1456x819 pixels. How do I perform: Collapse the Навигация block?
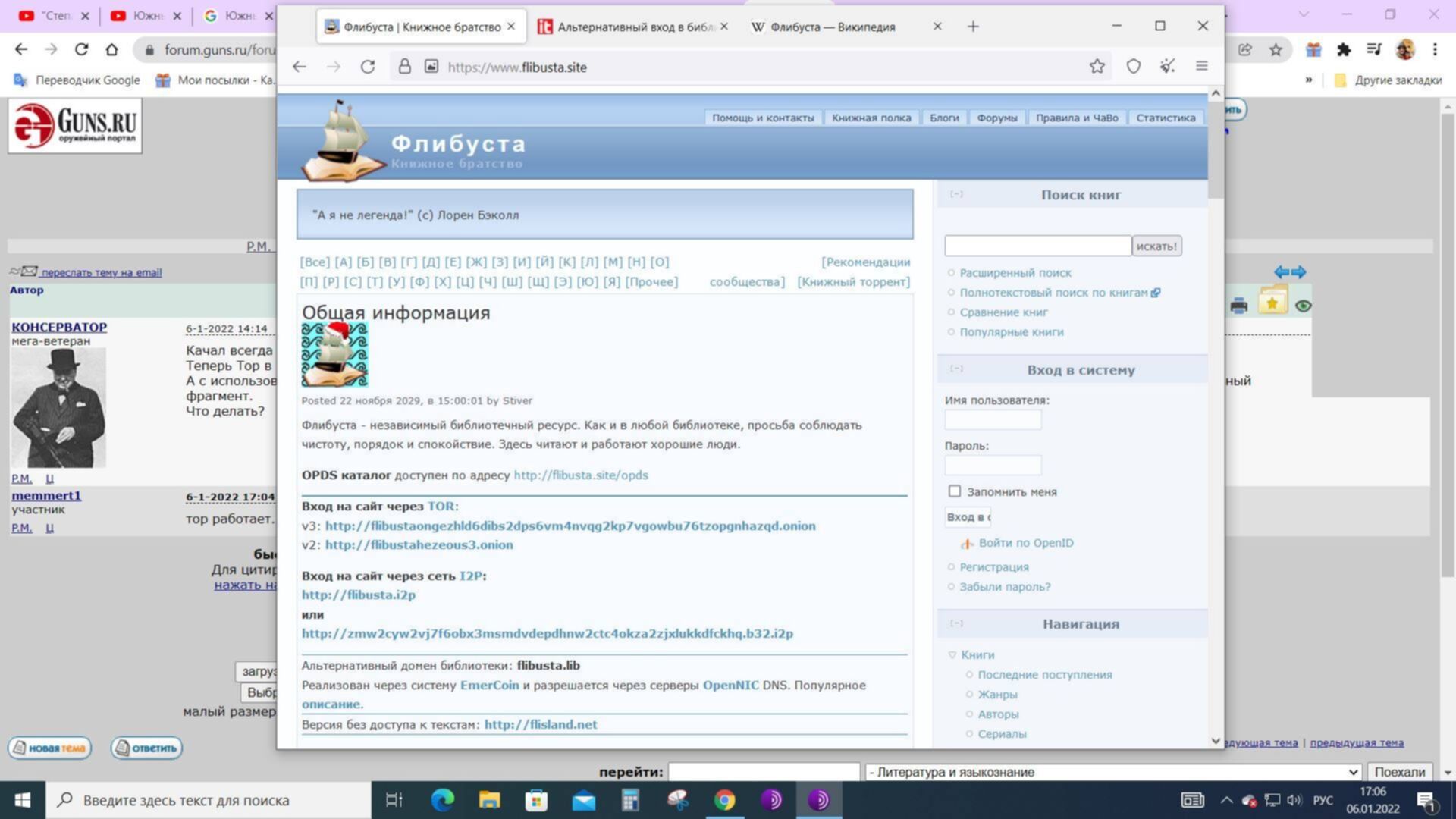(956, 623)
